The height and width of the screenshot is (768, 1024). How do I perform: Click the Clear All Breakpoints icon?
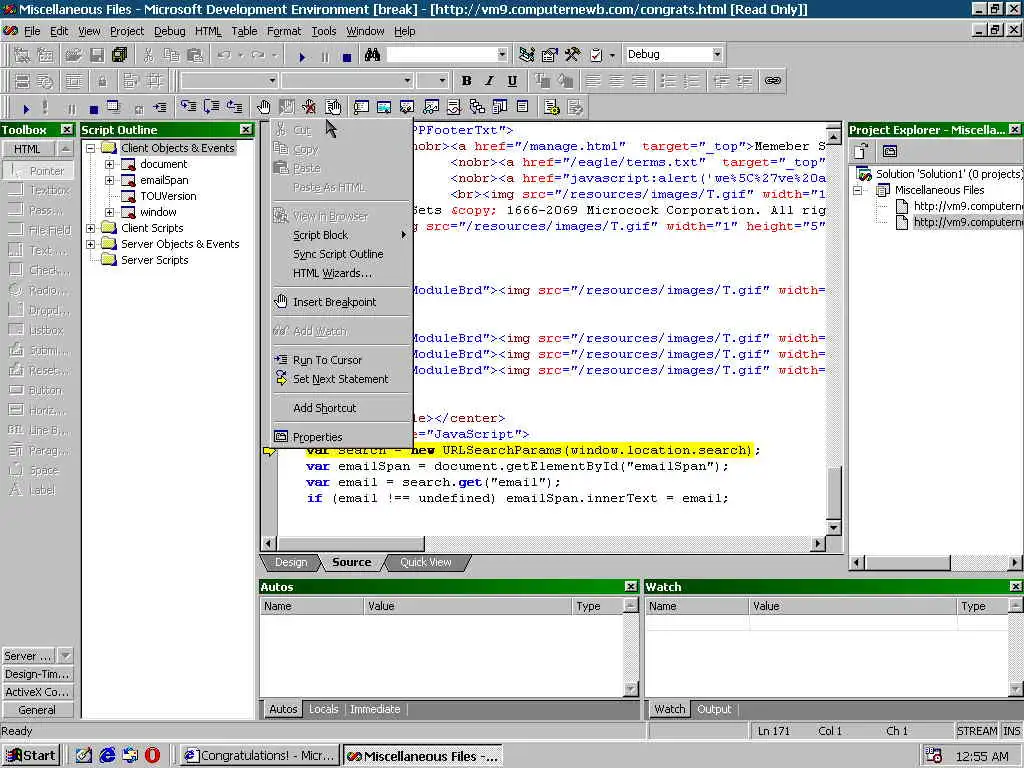coord(309,106)
